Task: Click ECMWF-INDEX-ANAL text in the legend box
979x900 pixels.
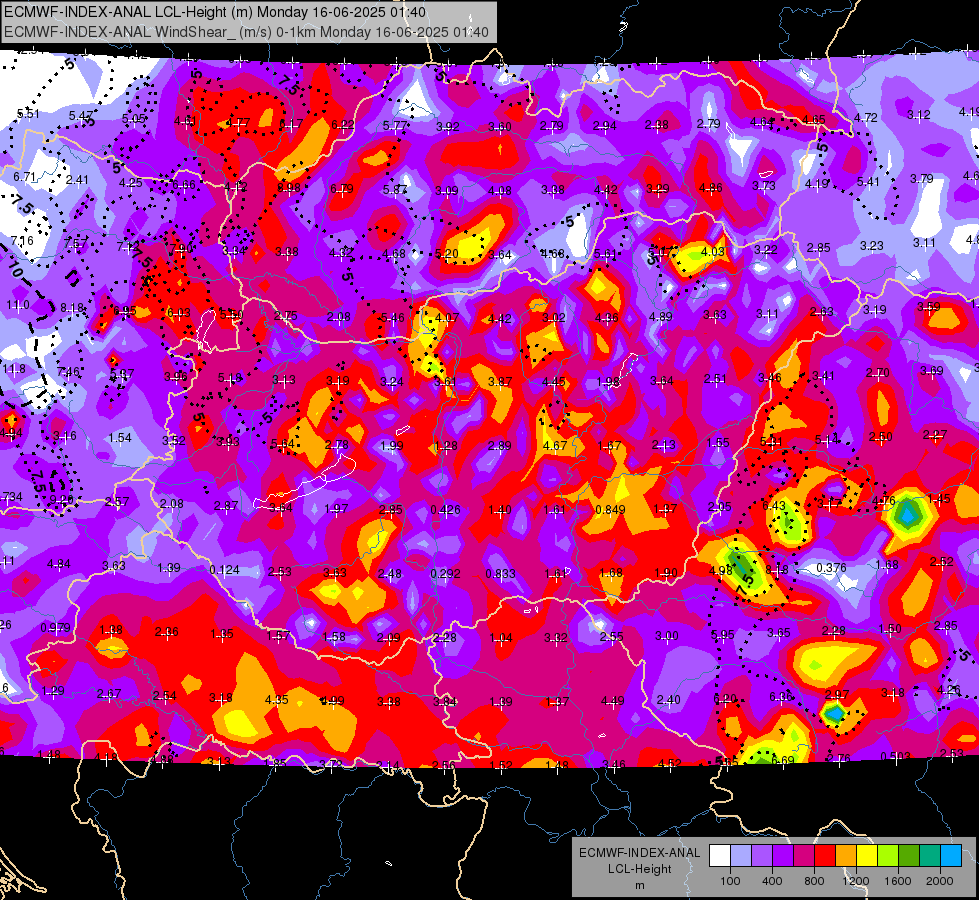Action: coord(639,853)
